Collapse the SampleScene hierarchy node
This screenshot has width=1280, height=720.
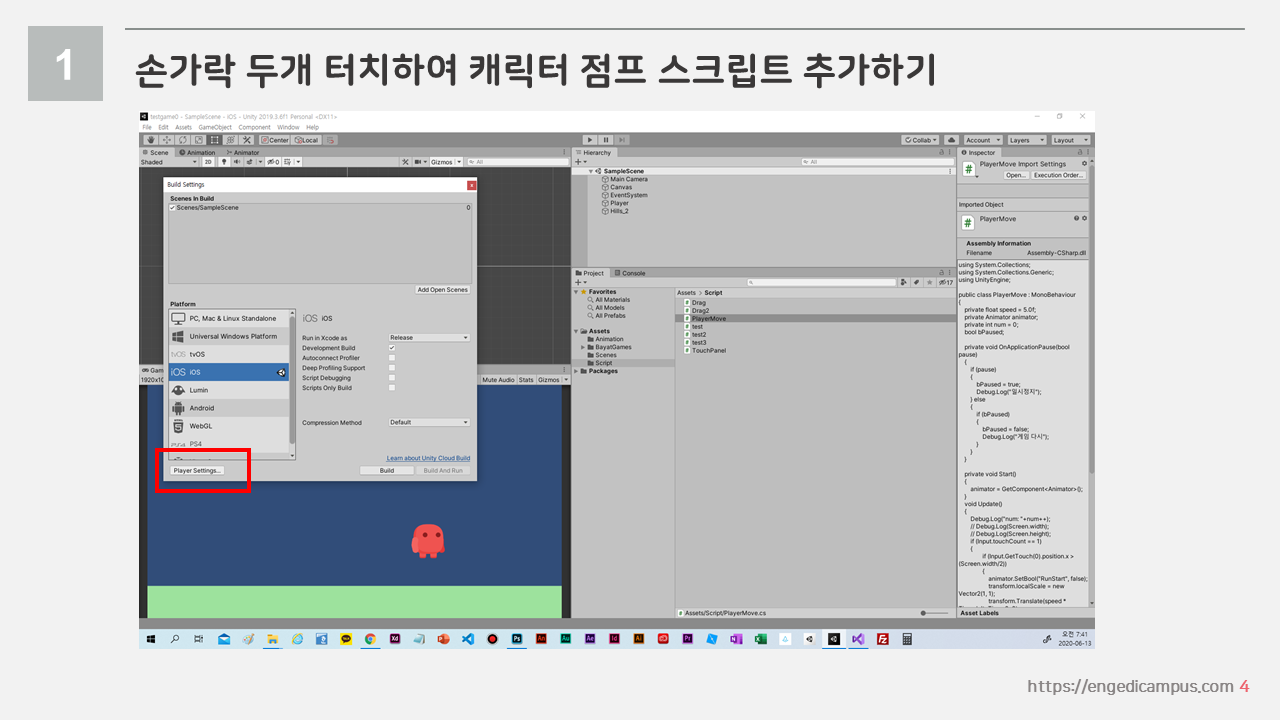click(591, 171)
